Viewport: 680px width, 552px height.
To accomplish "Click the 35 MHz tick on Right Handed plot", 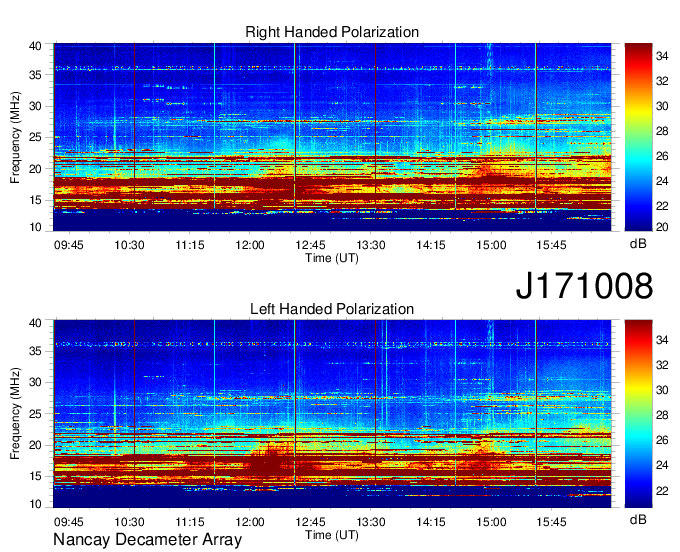I will tap(35, 75).
